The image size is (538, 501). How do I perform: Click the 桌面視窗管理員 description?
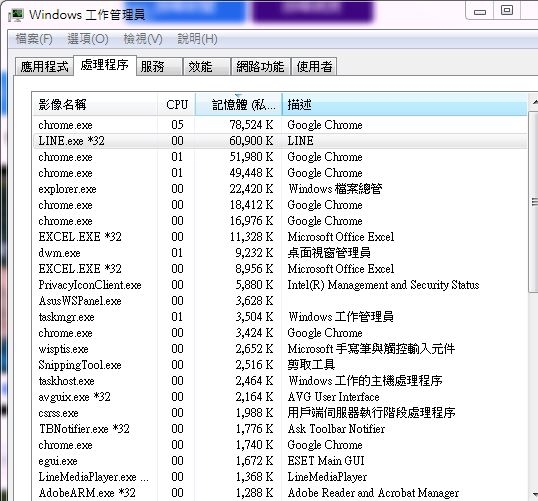[x=329, y=253]
